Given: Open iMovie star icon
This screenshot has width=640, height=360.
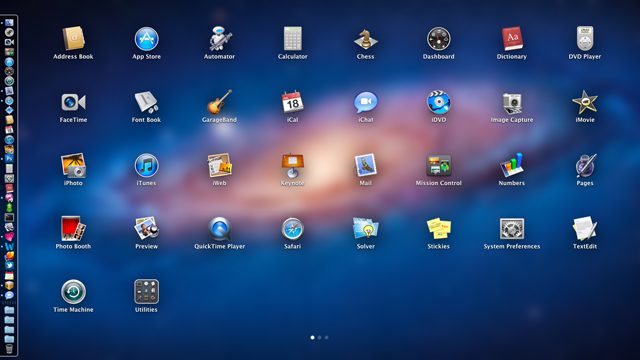Looking at the screenshot, I should click(x=585, y=102).
